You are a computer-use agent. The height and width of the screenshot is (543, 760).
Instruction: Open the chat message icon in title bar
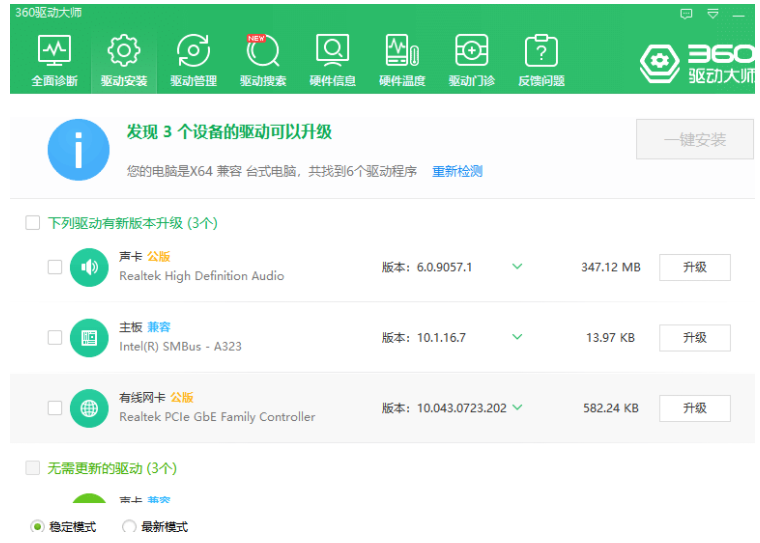click(686, 14)
